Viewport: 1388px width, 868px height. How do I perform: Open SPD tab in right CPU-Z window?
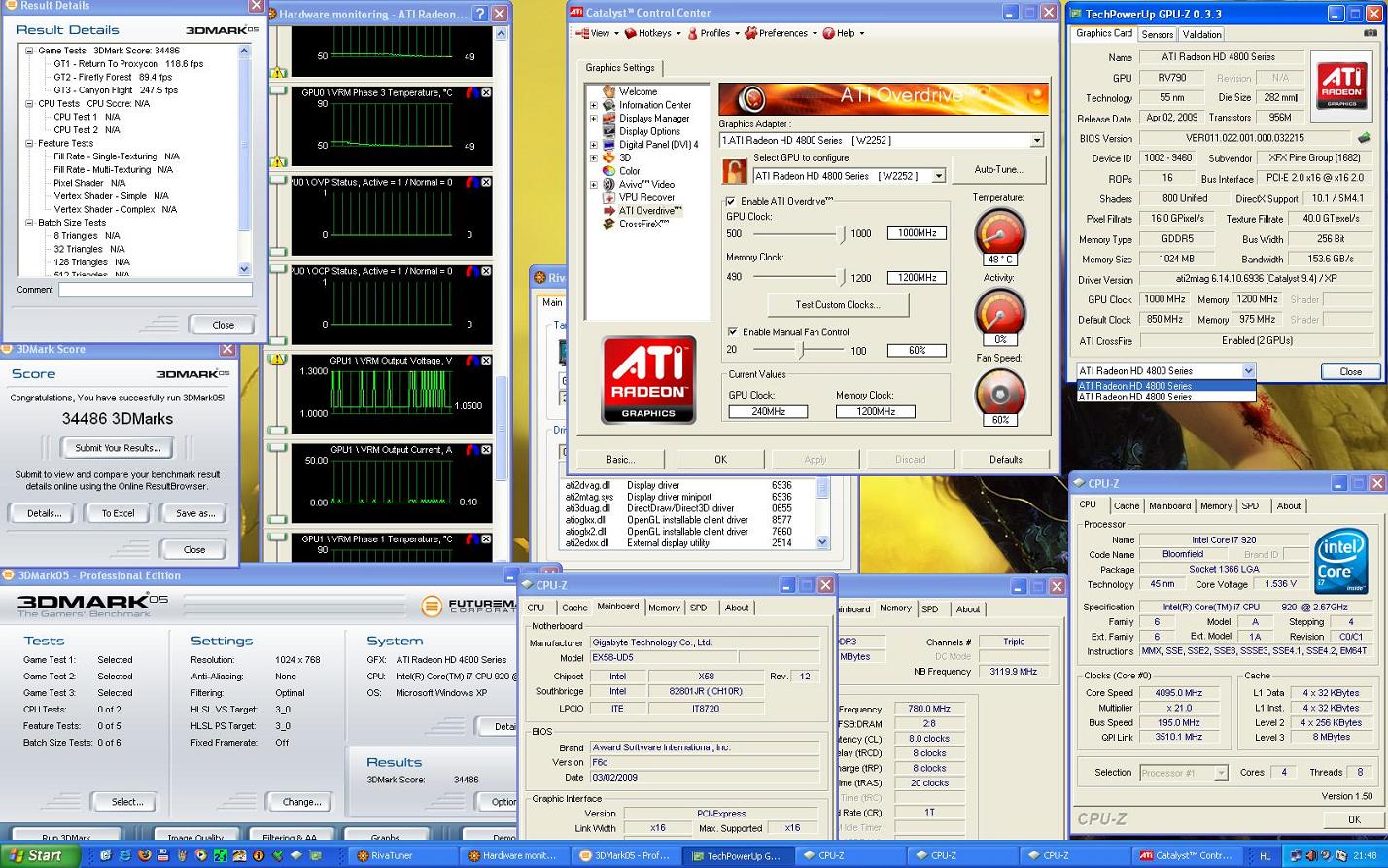pyautogui.click(x=1250, y=506)
